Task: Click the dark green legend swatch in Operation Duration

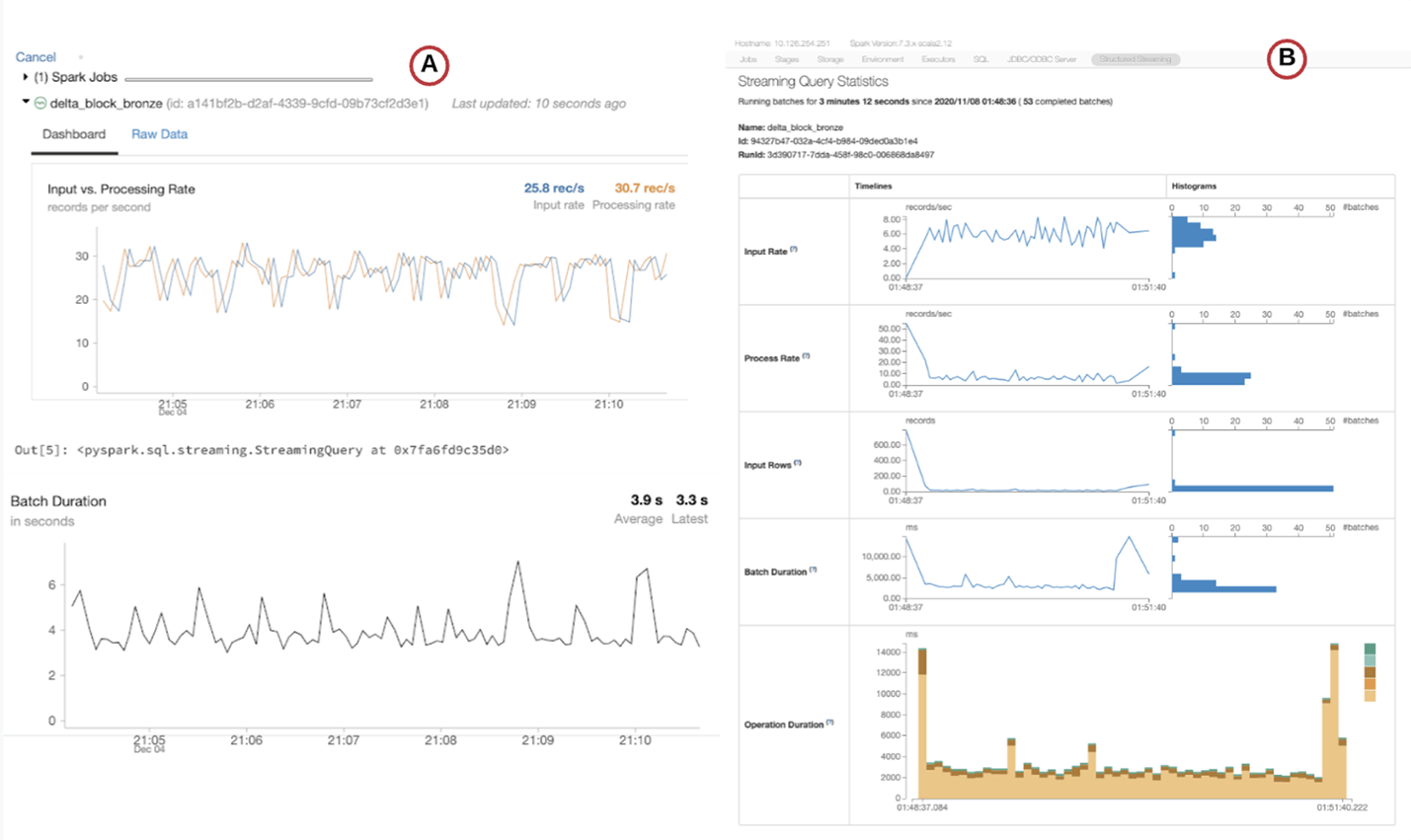Action: [x=1370, y=649]
